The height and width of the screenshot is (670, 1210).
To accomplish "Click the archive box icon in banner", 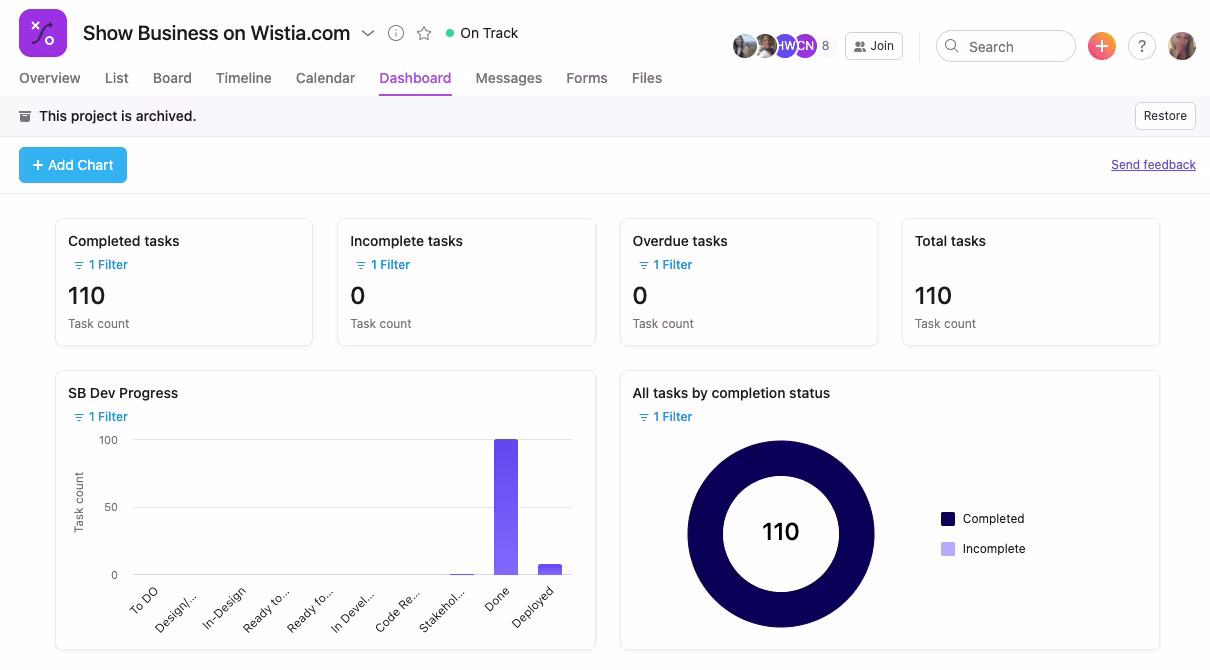I will pos(25,116).
